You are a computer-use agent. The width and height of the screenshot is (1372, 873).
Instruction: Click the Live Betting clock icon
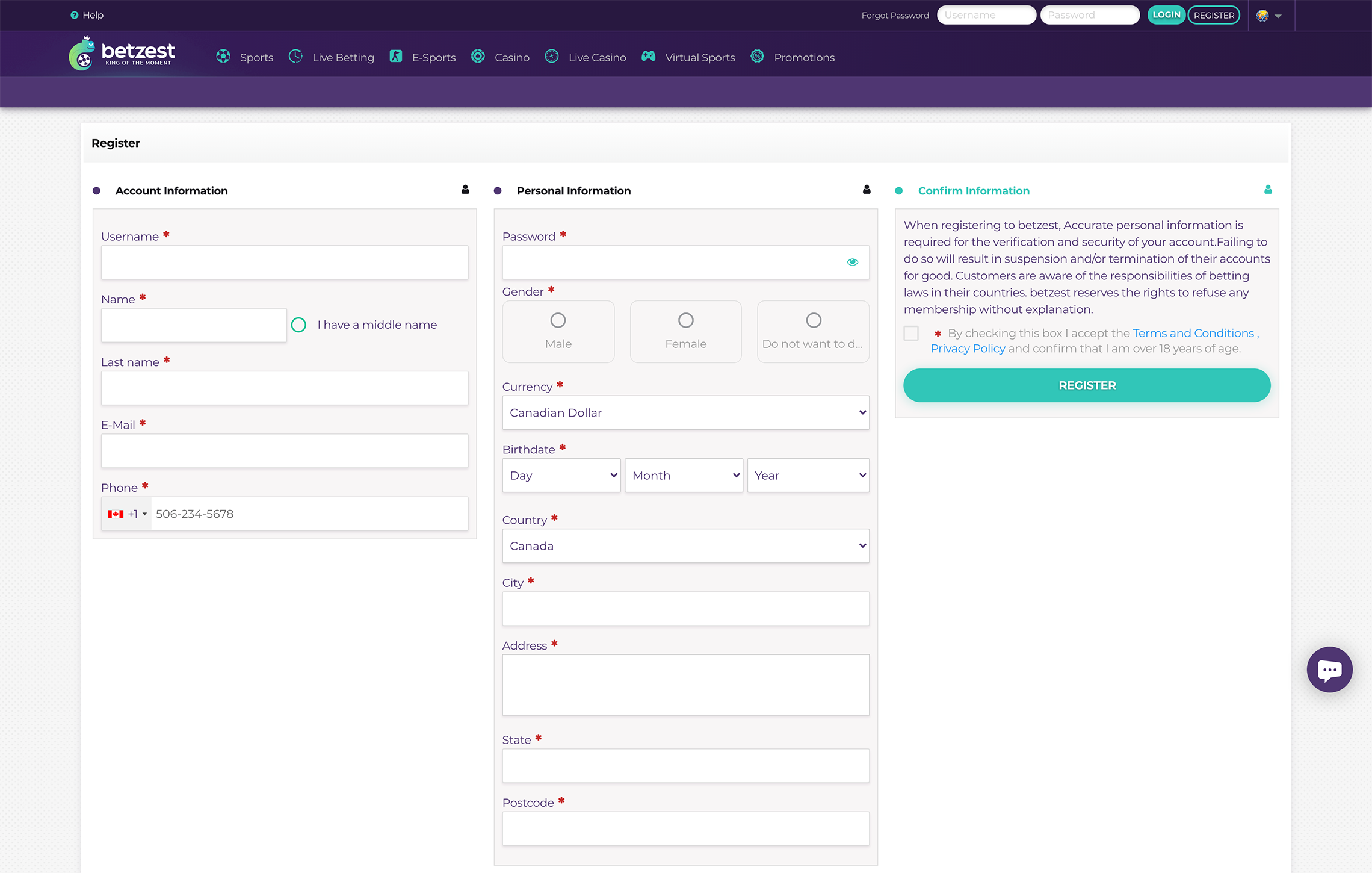click(295, 57)
